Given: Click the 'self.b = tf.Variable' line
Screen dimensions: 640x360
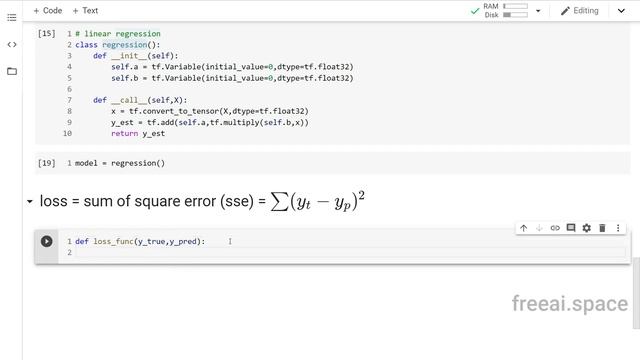Looking at the screenshot, I should [x=232, y=78].
